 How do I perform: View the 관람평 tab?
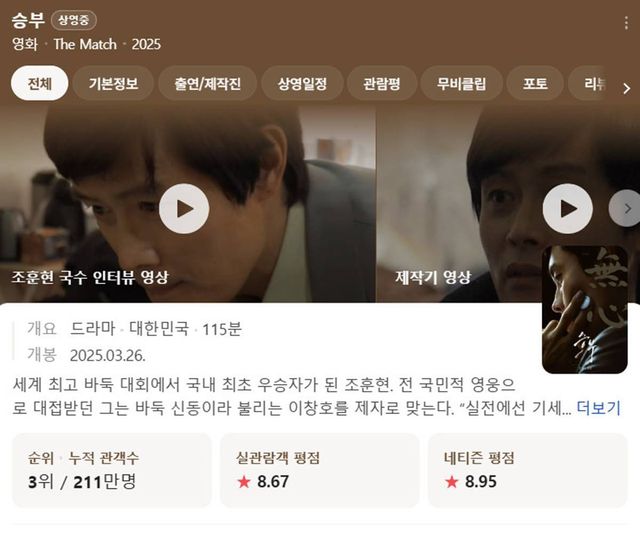[x=382, y=83]
